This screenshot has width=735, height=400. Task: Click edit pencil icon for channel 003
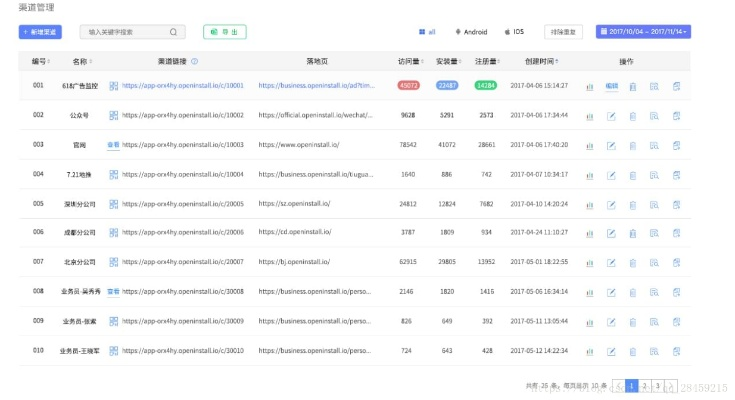(611, 145)
